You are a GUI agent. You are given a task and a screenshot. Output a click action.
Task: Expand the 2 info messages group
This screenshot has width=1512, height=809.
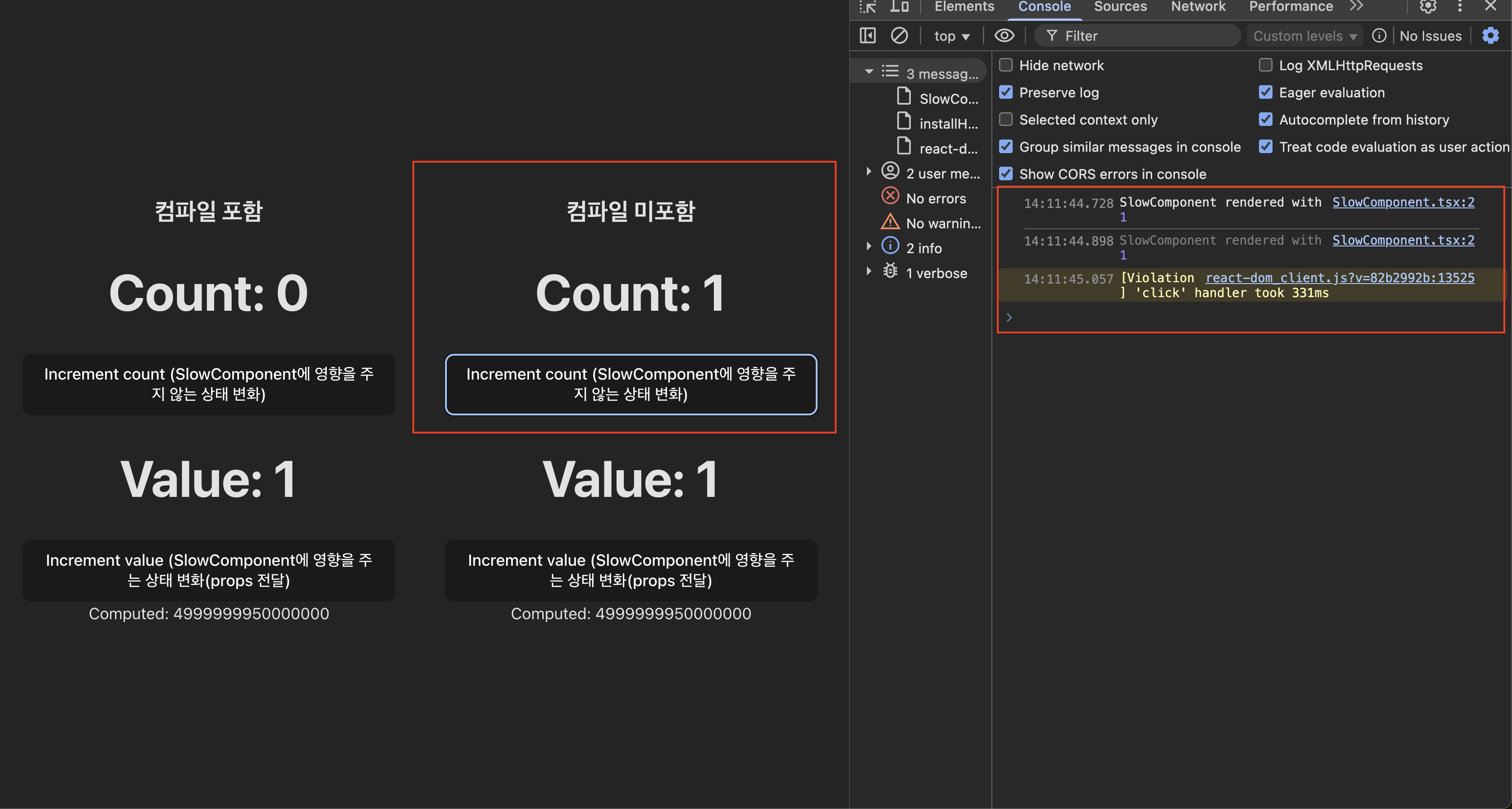[869, 247]
